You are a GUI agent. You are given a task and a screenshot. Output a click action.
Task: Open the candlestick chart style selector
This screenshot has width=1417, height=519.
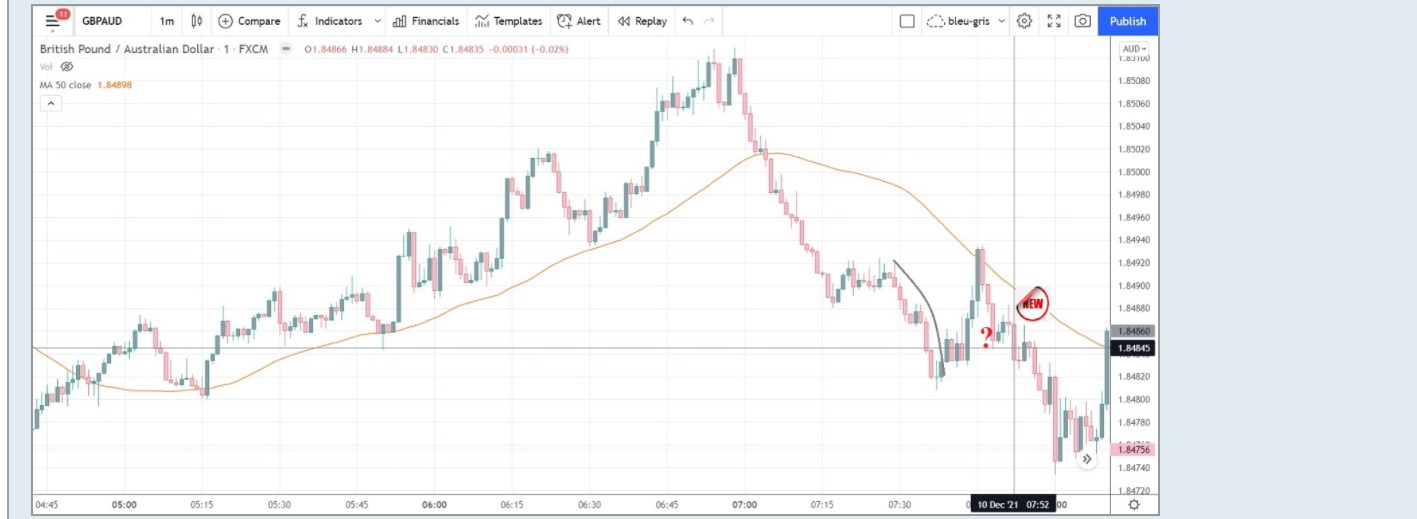[x=196, y=21]
